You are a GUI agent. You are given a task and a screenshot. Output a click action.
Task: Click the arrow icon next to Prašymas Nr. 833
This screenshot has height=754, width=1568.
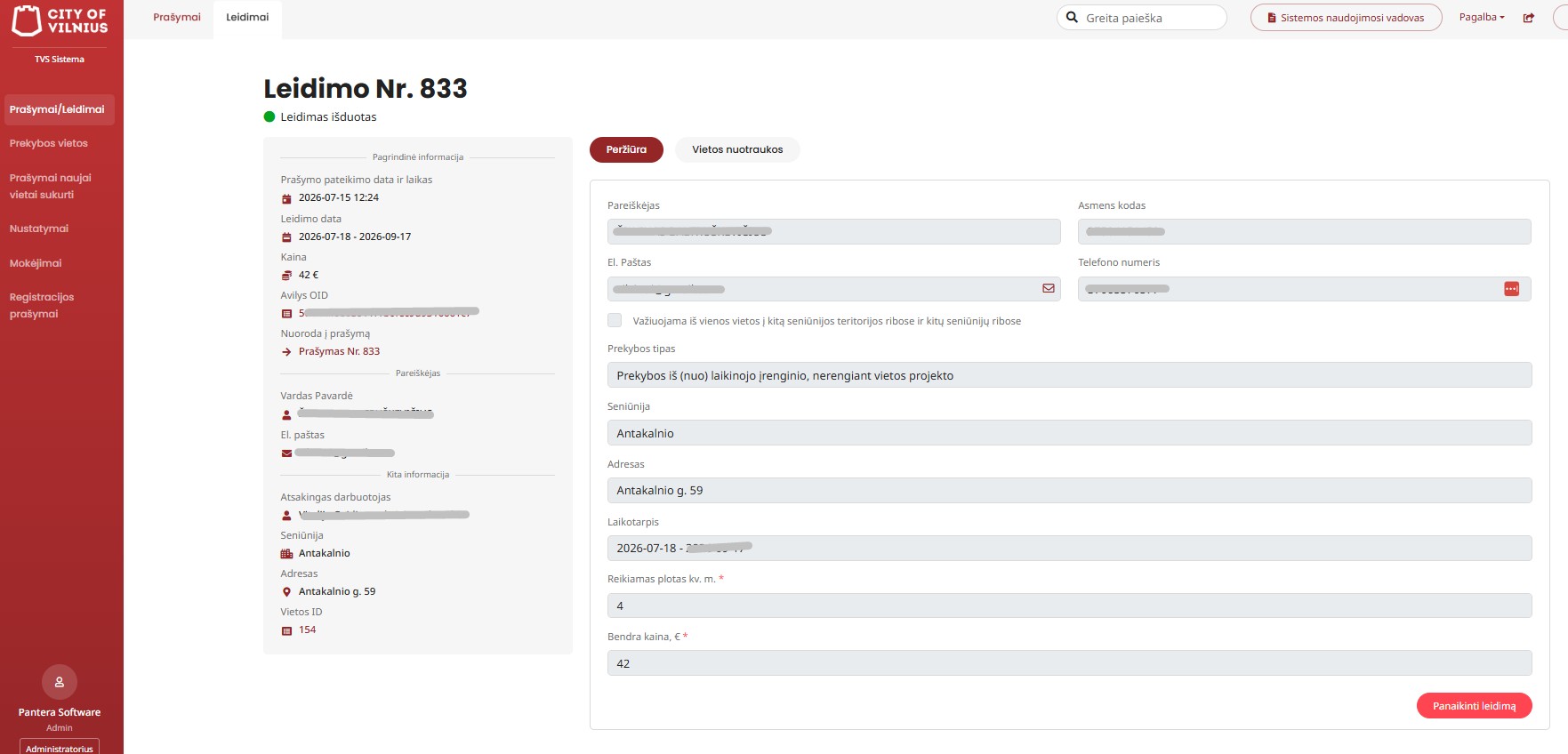(x=286, y=352)
